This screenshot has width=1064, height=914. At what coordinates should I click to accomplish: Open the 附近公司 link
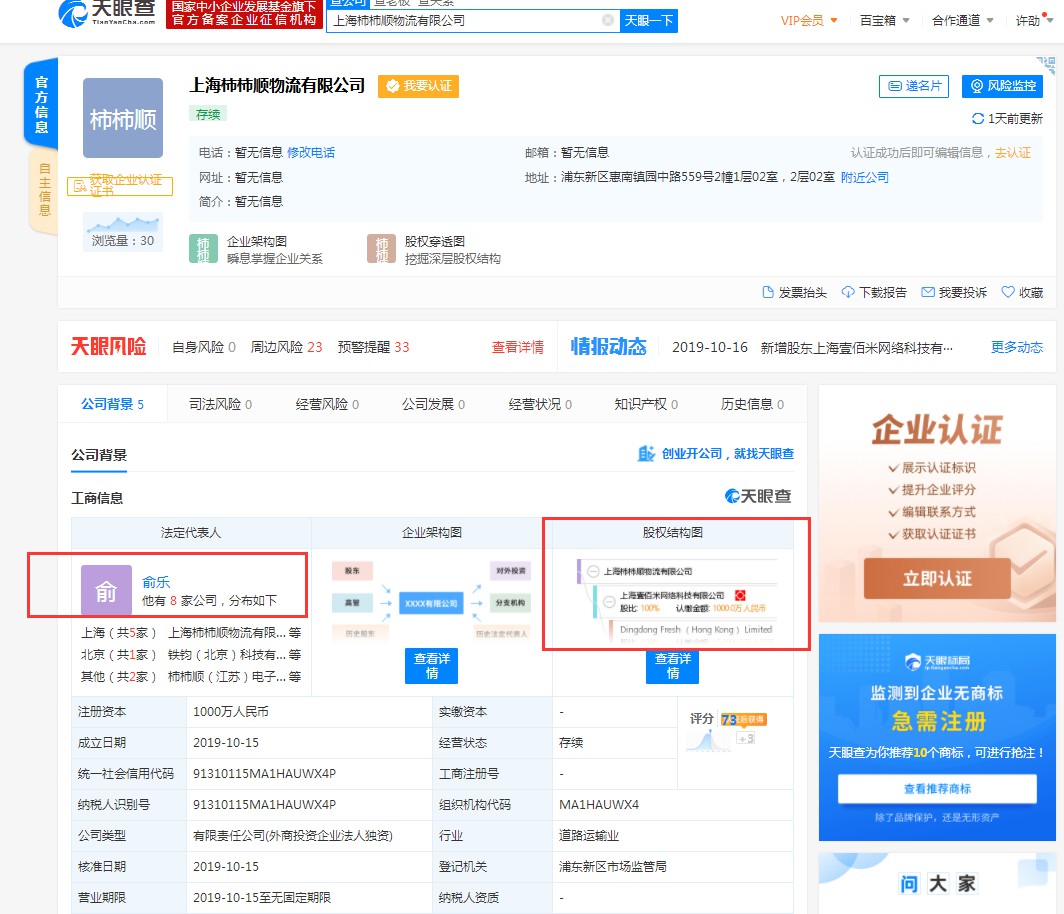pos(864,177)
